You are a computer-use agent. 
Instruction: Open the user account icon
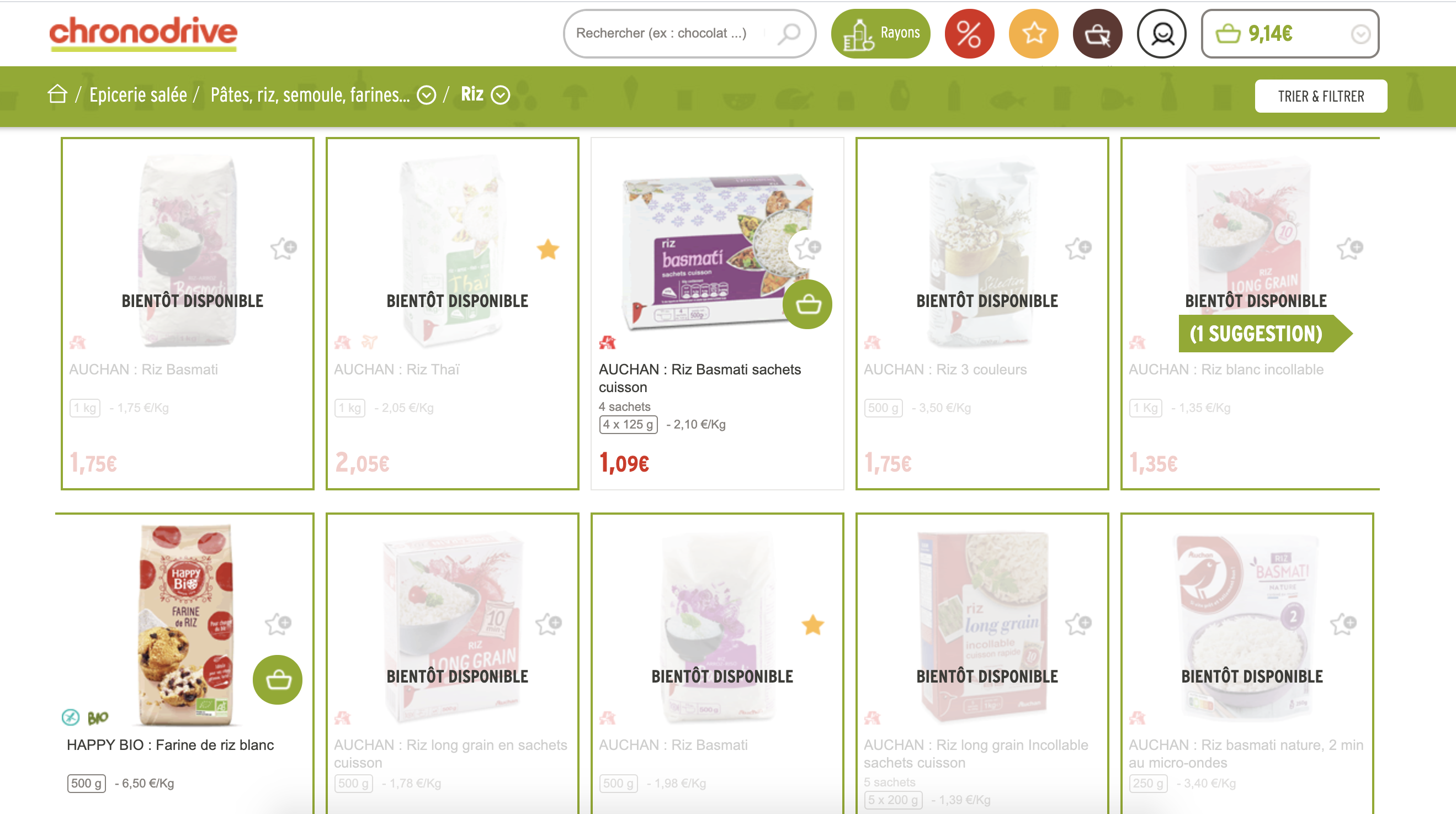pyautogui.click(x=1161, y=34)
